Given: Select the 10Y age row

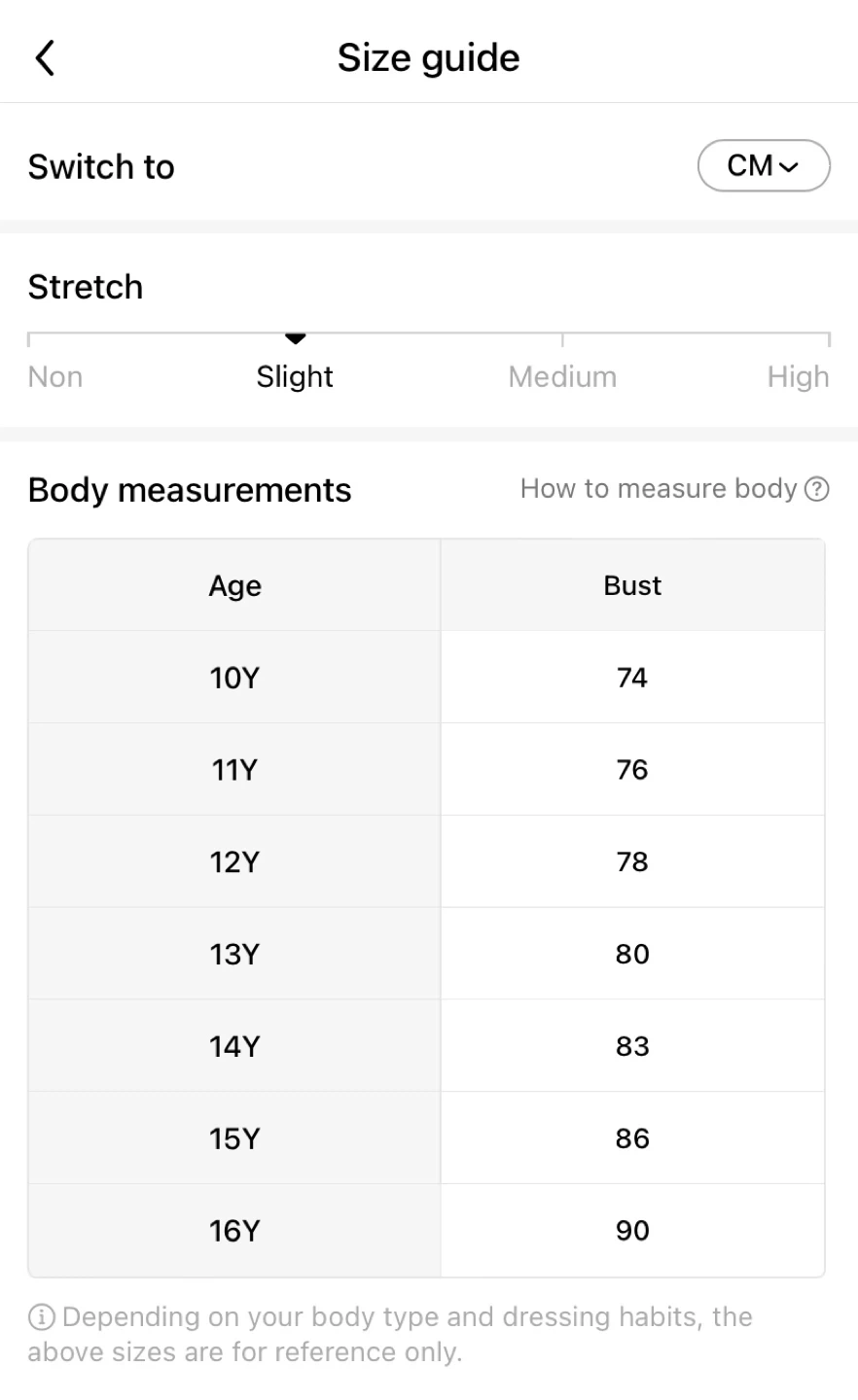Looking at the screenshot, I should click(234, 678).
